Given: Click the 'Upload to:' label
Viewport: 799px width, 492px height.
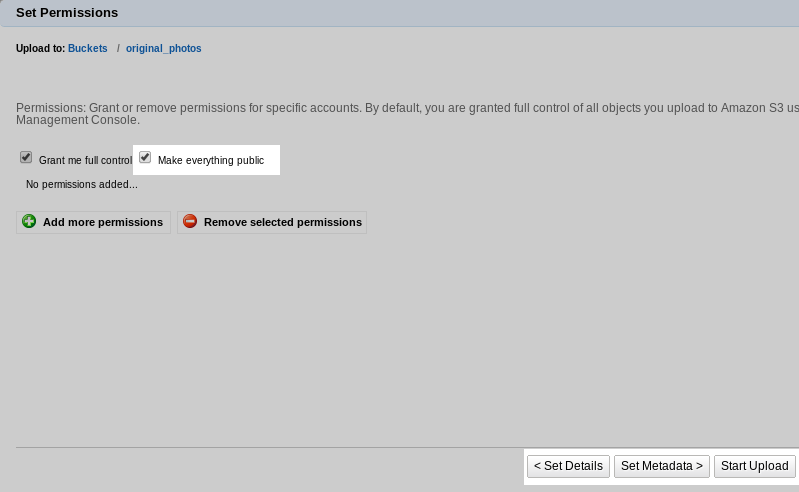Looking at the screenshot, I should tap(40, 48).
